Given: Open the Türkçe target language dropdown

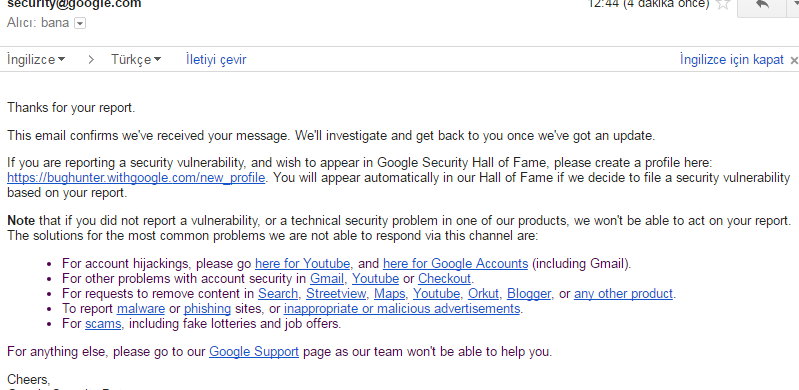Looking at the screenshot, I should point(136,60).
